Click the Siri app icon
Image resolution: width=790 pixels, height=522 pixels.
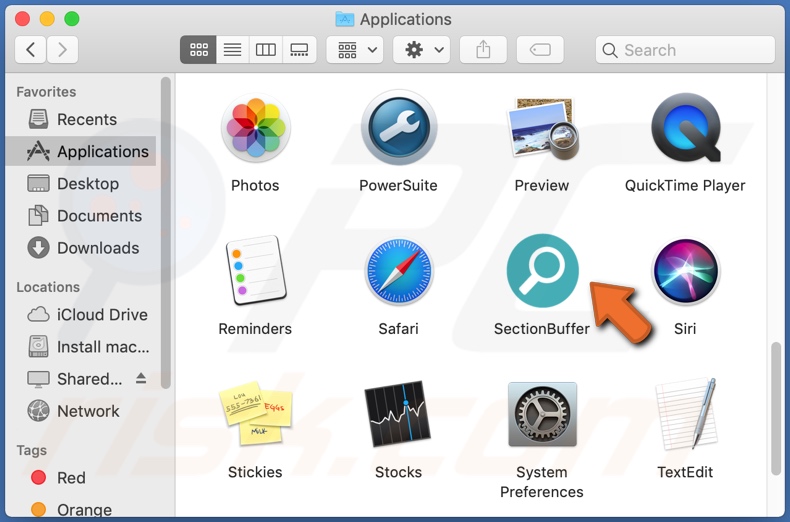tap(685, 271)
